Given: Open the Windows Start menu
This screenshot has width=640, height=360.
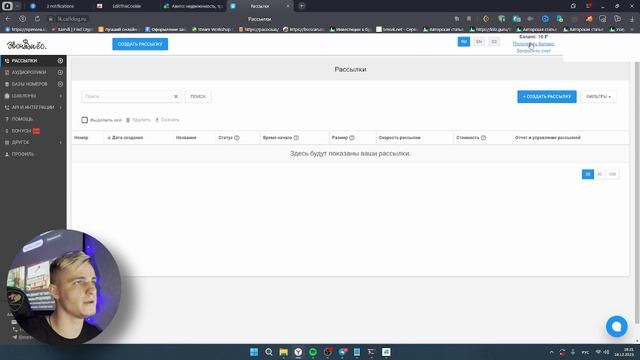Looking at the screenshot, I should coord(254,352).
